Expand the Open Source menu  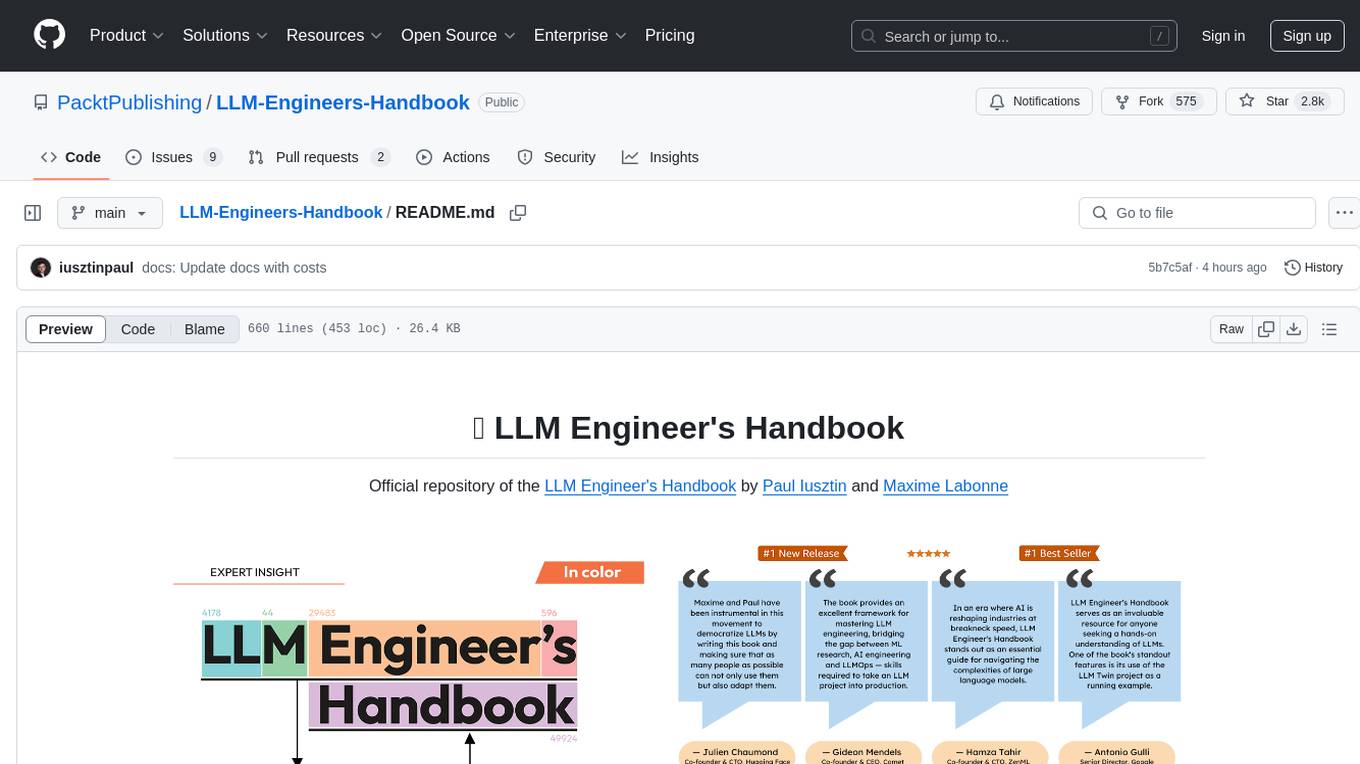458,35
